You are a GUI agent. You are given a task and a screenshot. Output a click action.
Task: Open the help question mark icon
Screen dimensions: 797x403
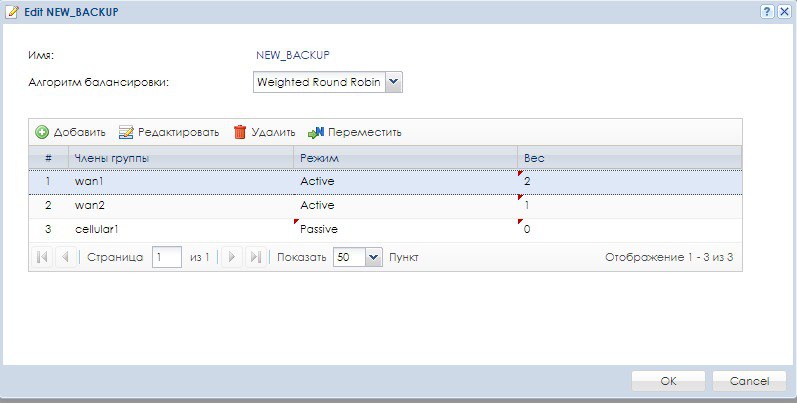click(x=767, y=11)
